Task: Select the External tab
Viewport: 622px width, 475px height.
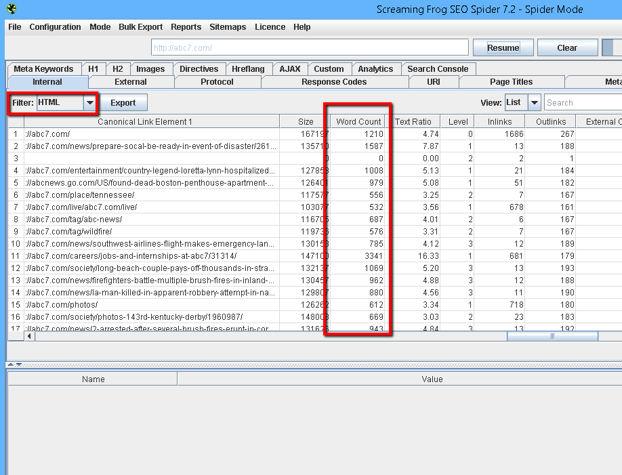Action: tap(131, 82)
